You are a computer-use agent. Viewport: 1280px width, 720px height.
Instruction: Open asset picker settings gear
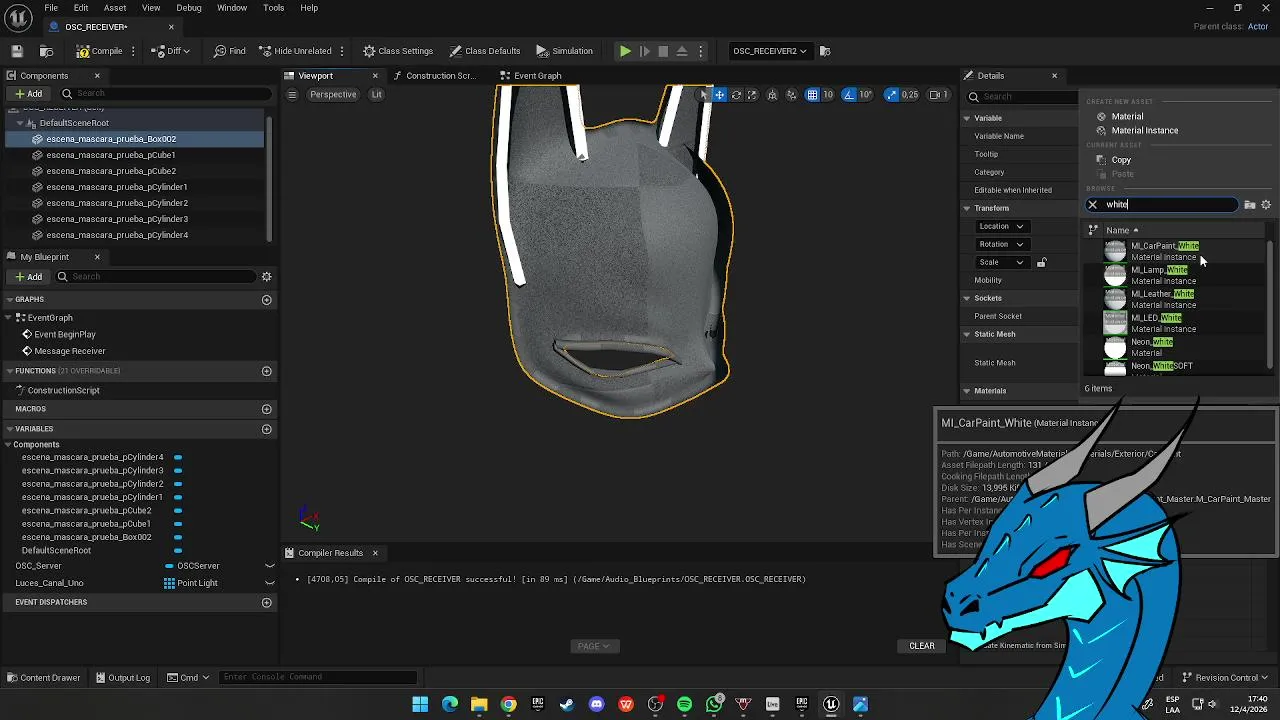point(1266,205)
